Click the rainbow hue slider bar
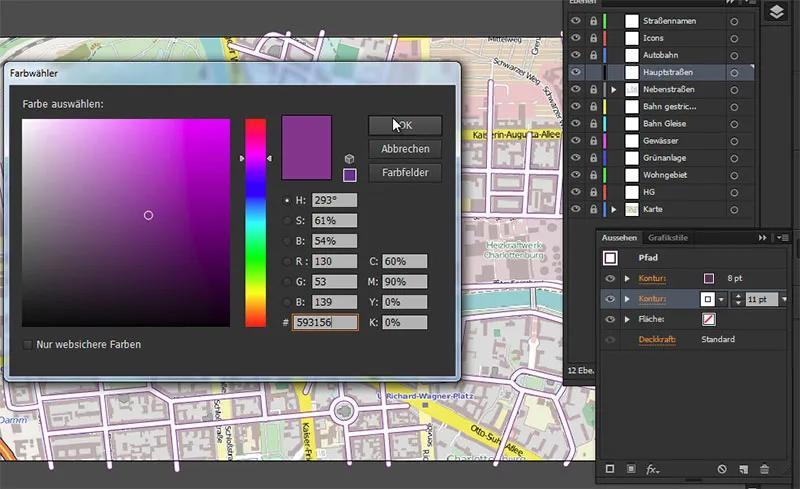 point(255,223)
